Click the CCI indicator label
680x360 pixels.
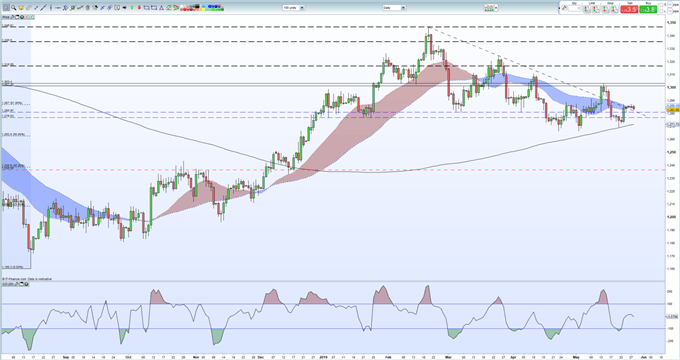coord(7,284)
